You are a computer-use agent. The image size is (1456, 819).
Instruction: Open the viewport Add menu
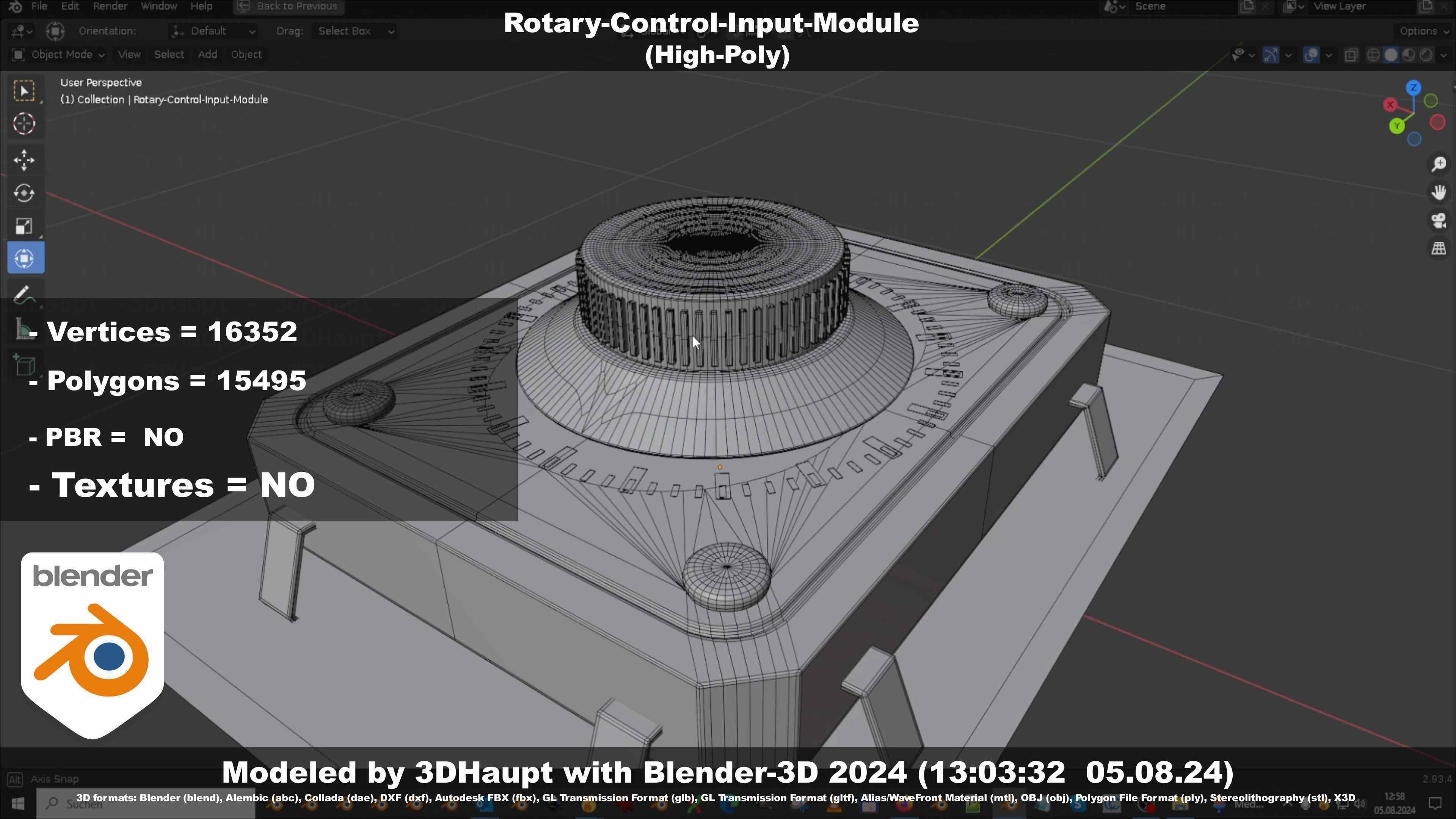pos(207,55)
